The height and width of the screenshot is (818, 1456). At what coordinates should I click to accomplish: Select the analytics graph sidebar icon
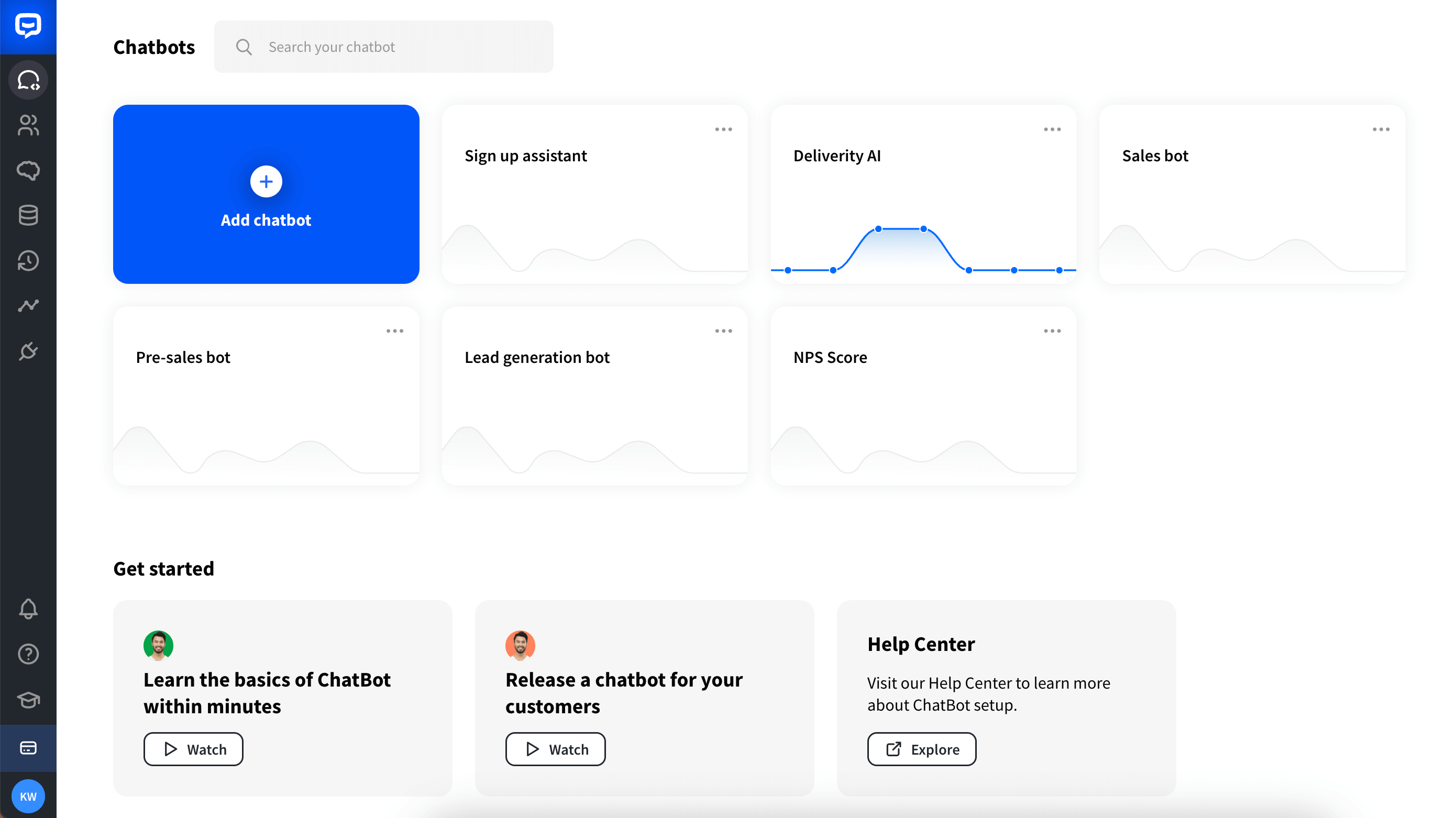[x=28, y=305]
